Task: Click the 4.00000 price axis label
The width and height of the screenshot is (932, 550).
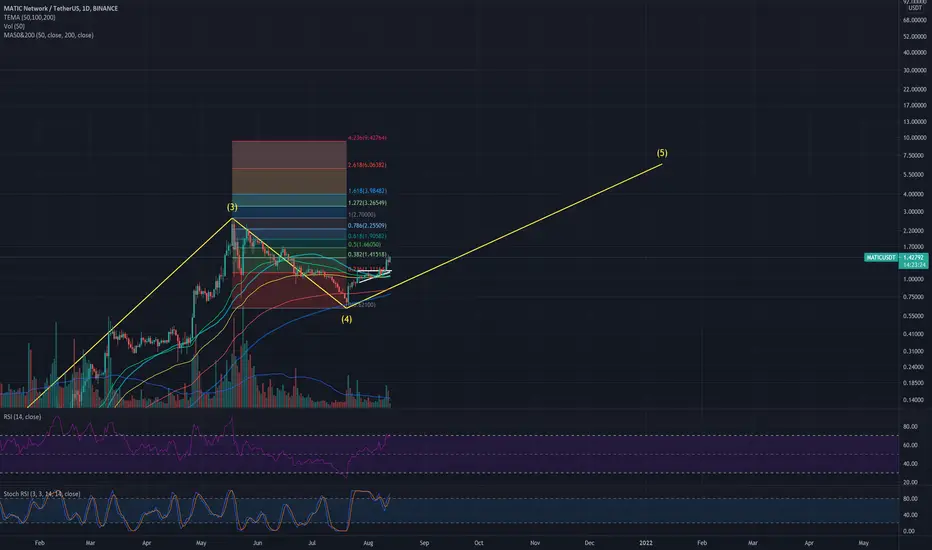Action: 915,194
